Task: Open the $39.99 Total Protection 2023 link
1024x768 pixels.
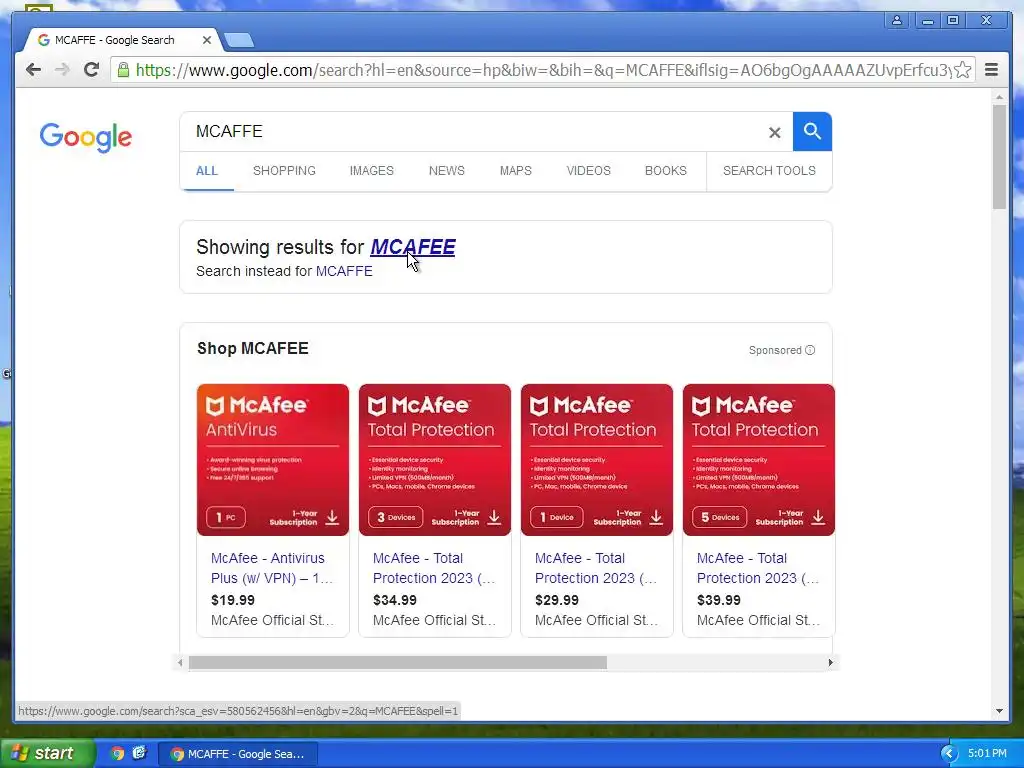Action: click(758, 568)
